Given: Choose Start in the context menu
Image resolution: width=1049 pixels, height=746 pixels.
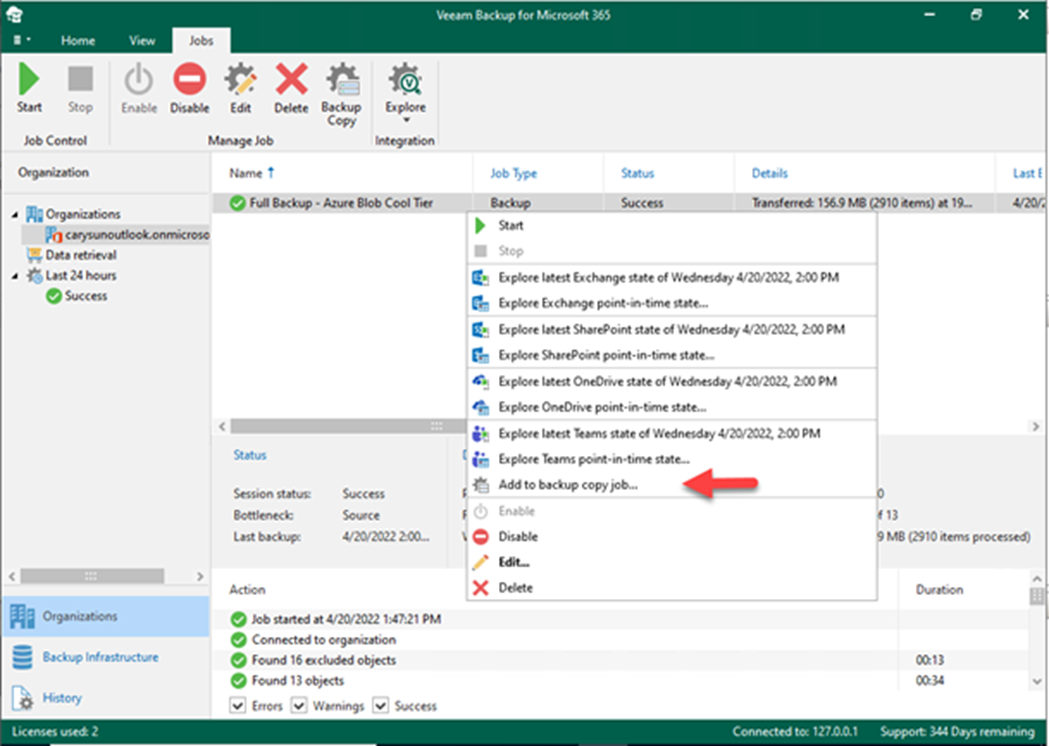Looking at the screenshot, I should tap(671, 225).
